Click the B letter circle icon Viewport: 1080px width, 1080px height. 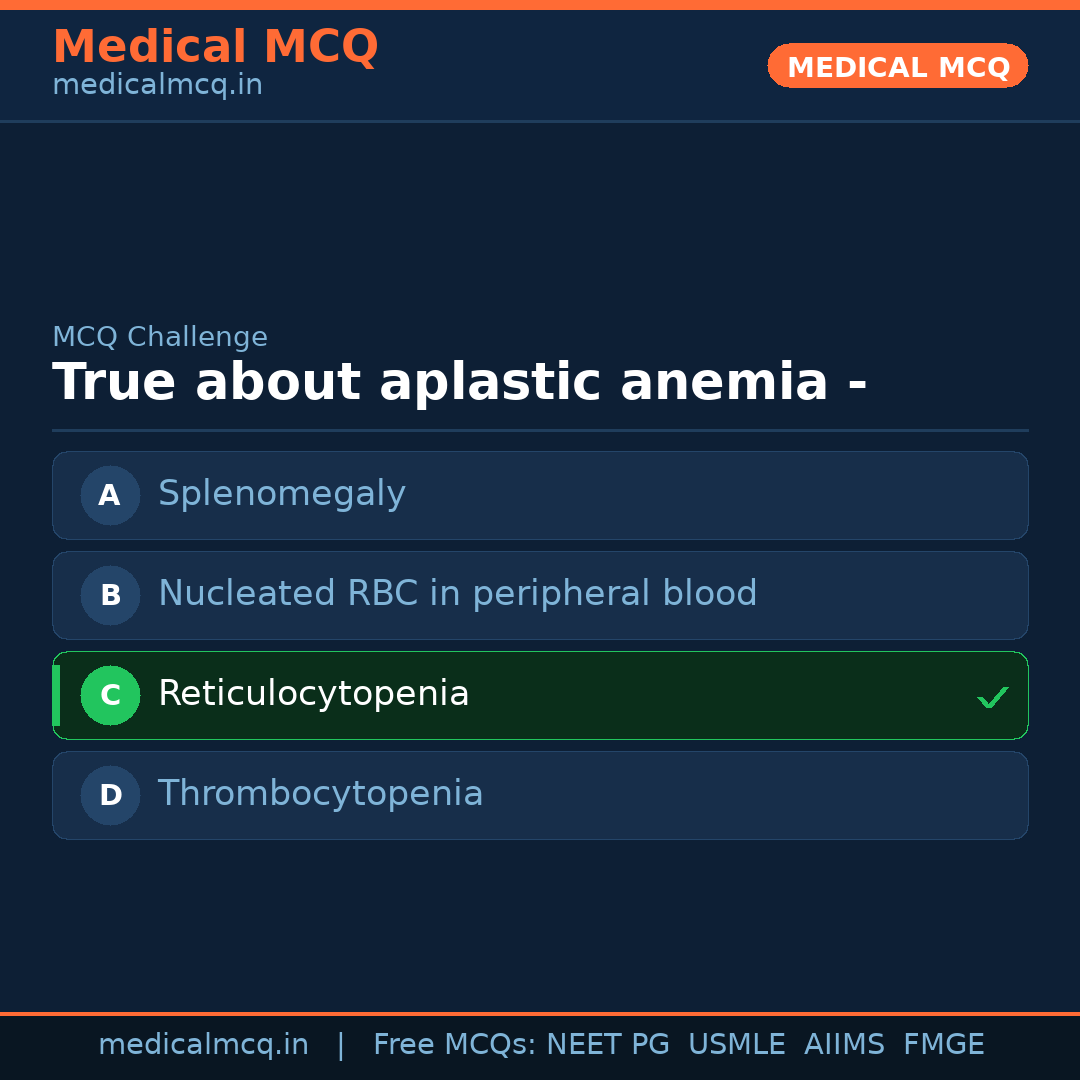point(110,595)
